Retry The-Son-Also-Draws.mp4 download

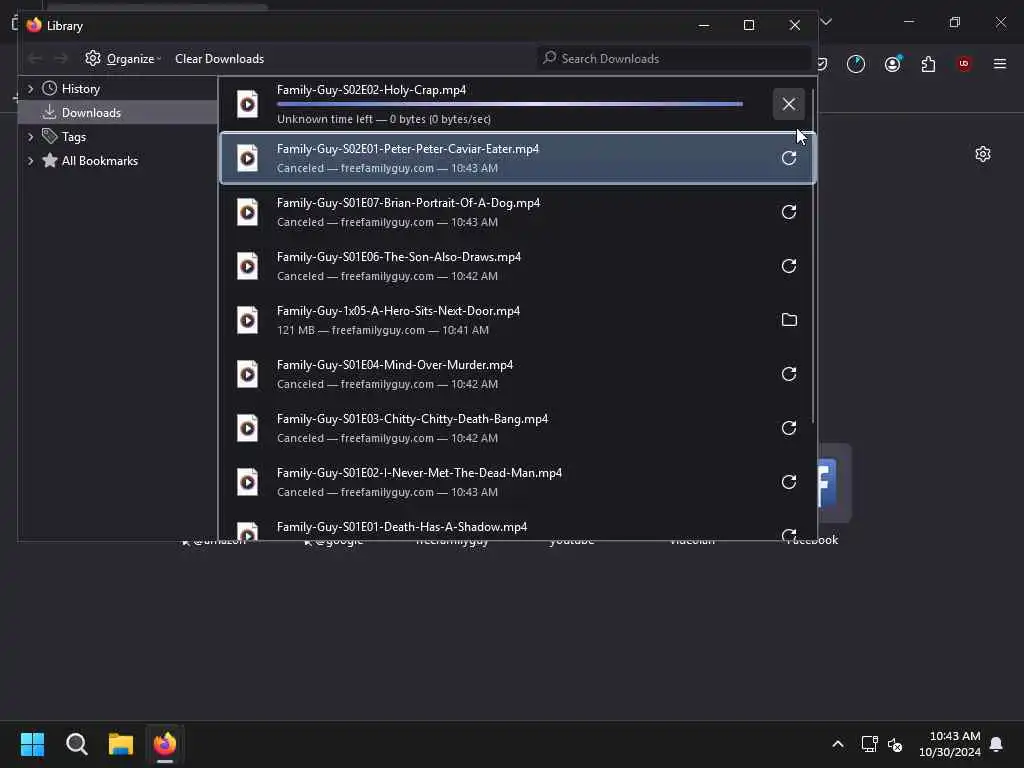(x=788, y=266)
